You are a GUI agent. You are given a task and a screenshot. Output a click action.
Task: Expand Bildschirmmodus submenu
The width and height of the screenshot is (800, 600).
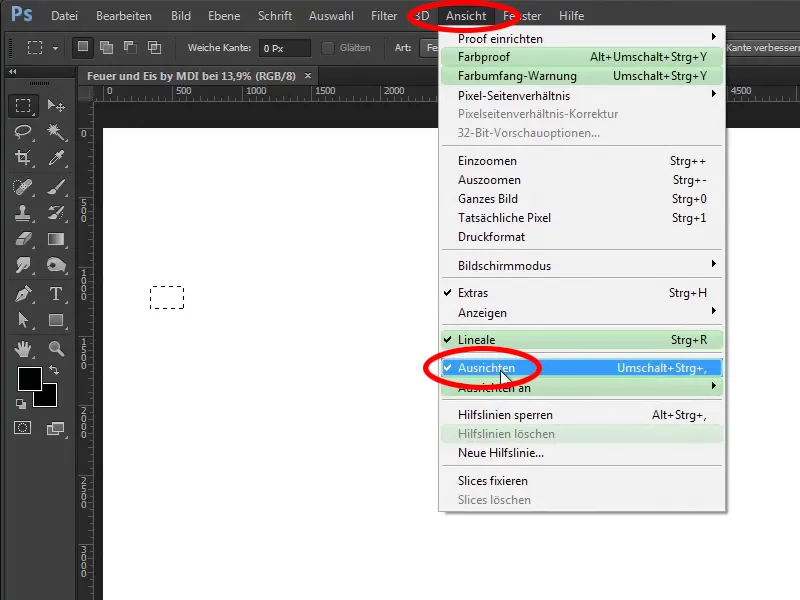[582, 265]
